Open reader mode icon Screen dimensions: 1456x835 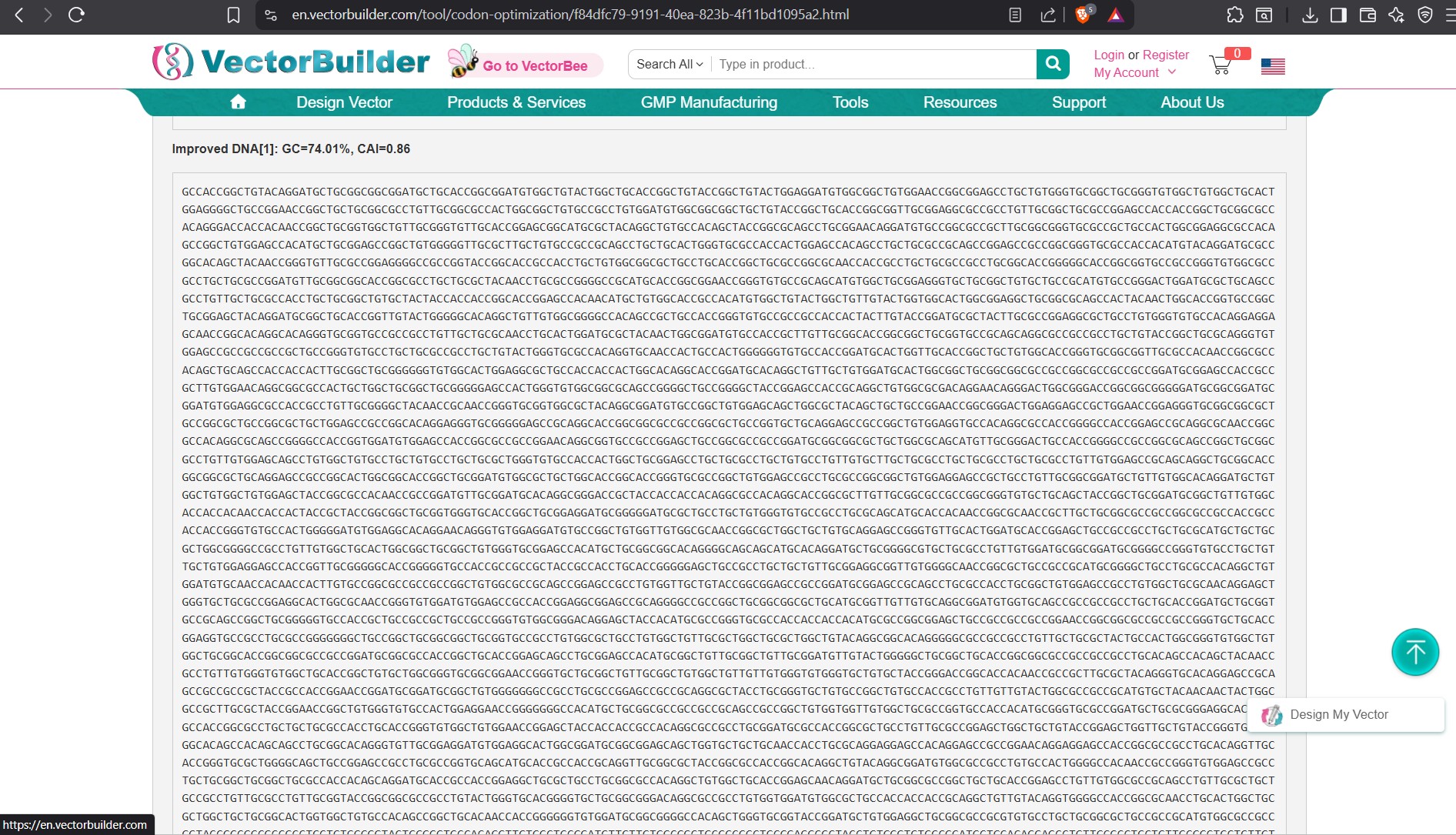(1015, 15)
